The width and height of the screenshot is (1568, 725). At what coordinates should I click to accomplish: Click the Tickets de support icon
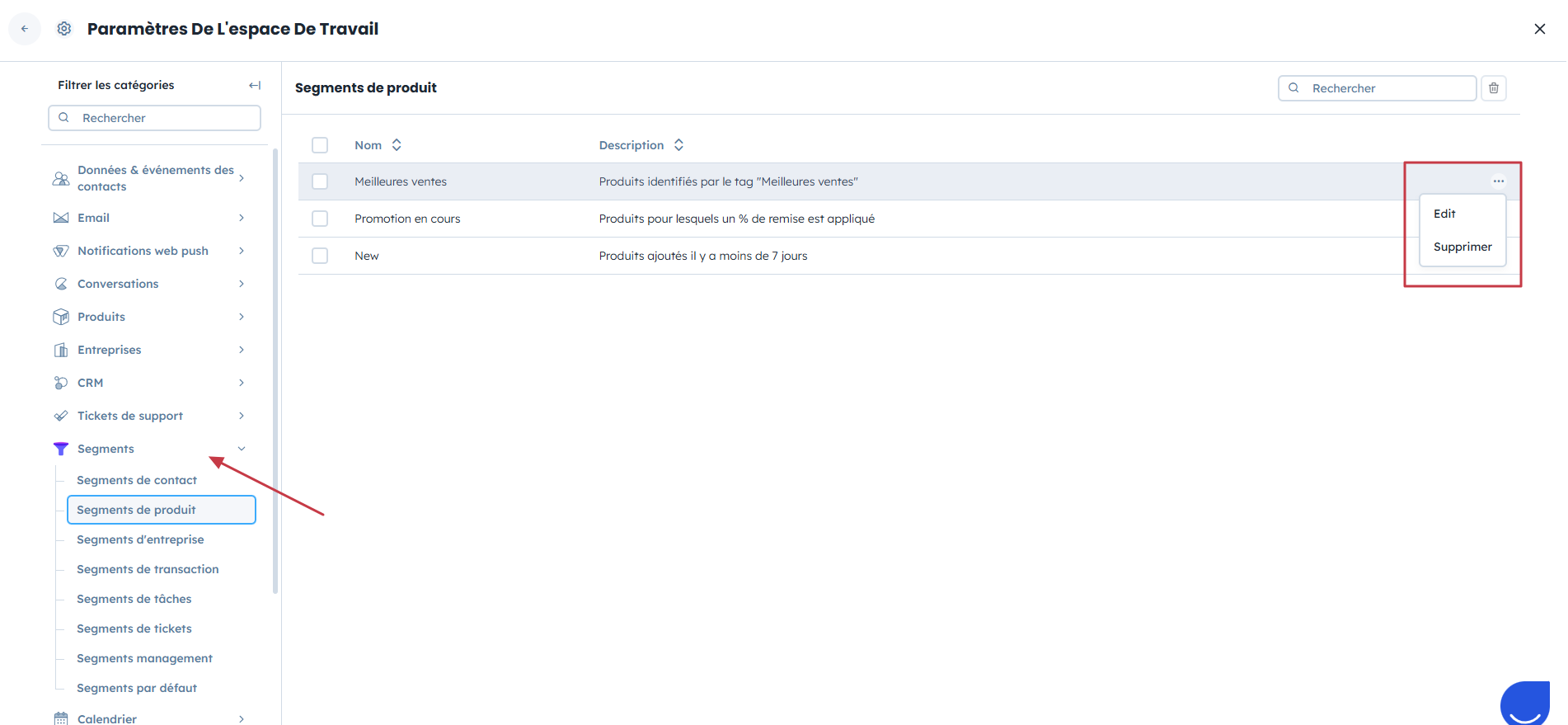(61, 416)
